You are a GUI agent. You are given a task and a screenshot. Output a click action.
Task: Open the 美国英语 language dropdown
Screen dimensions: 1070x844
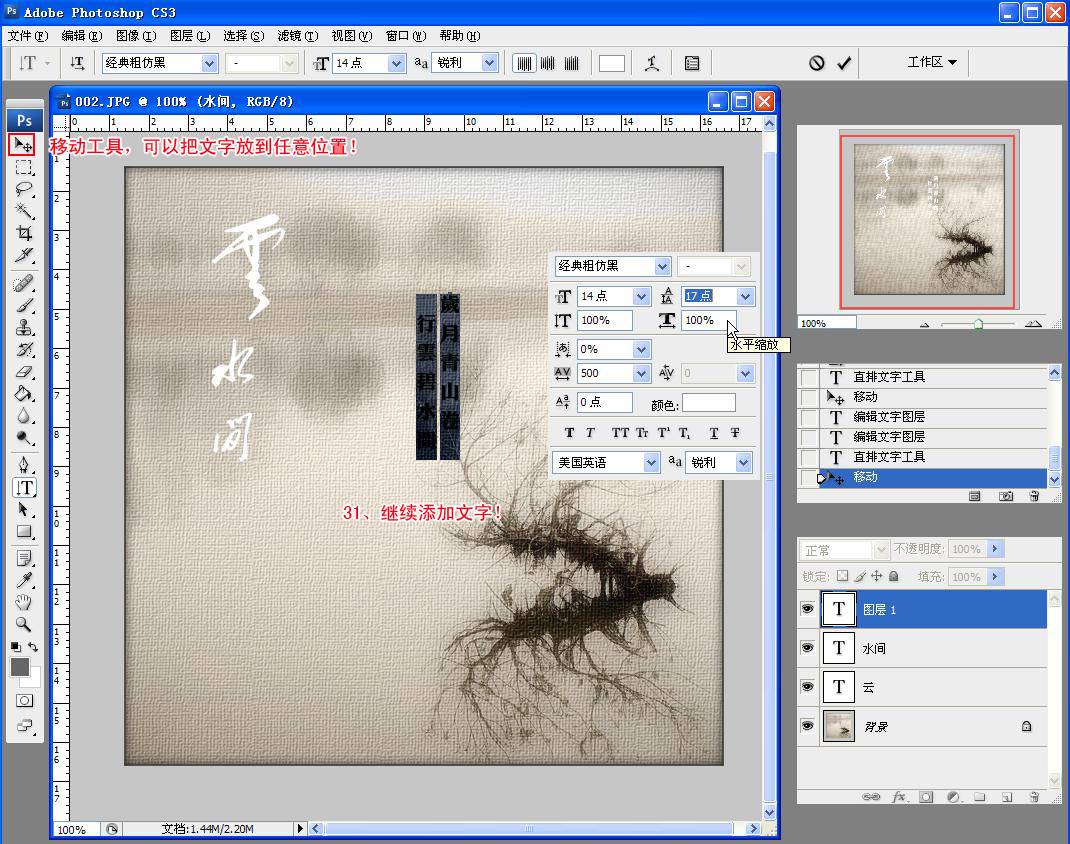click(x=650, y=463)
